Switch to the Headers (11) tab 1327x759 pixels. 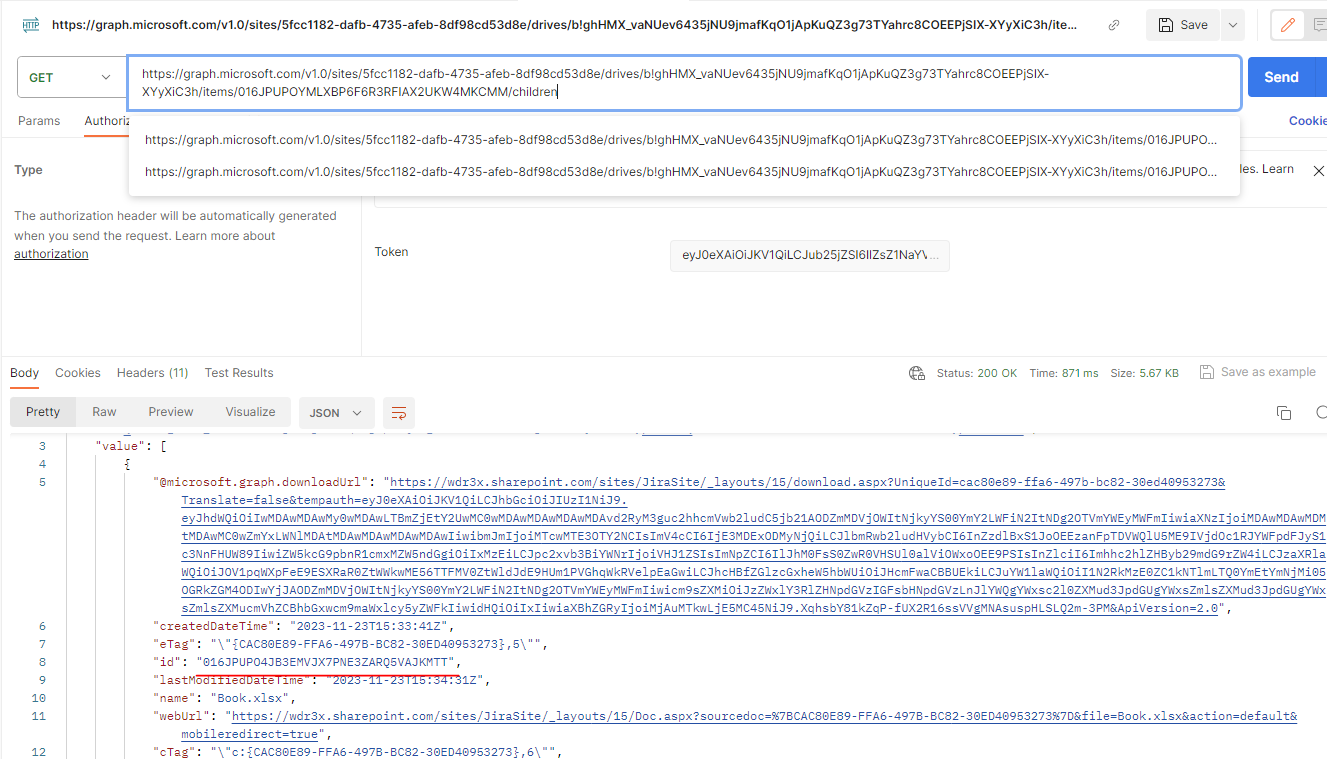[152, 372]
